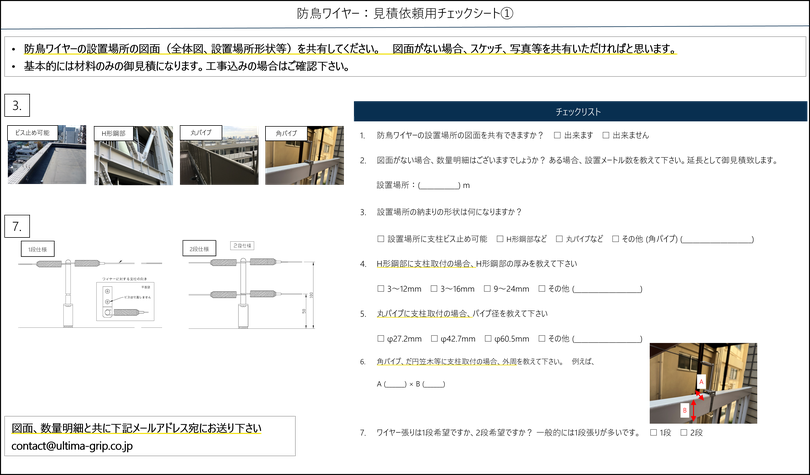This screenshot has height=475, width=810.
Task: Check the 2段 wire option
Action: 684,433
